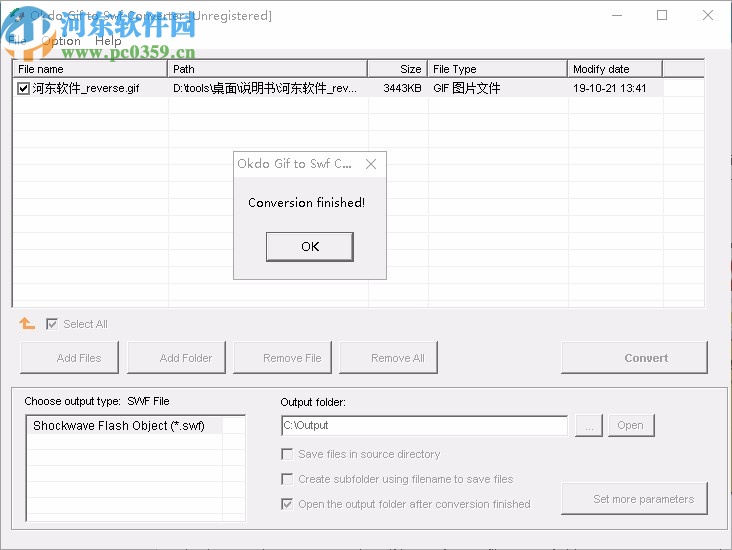The width and height of the screenshot is (732, 550).
Task: Uncheck the 河东软件_reverse.gif file checkbox
Action: pos(23,88)
